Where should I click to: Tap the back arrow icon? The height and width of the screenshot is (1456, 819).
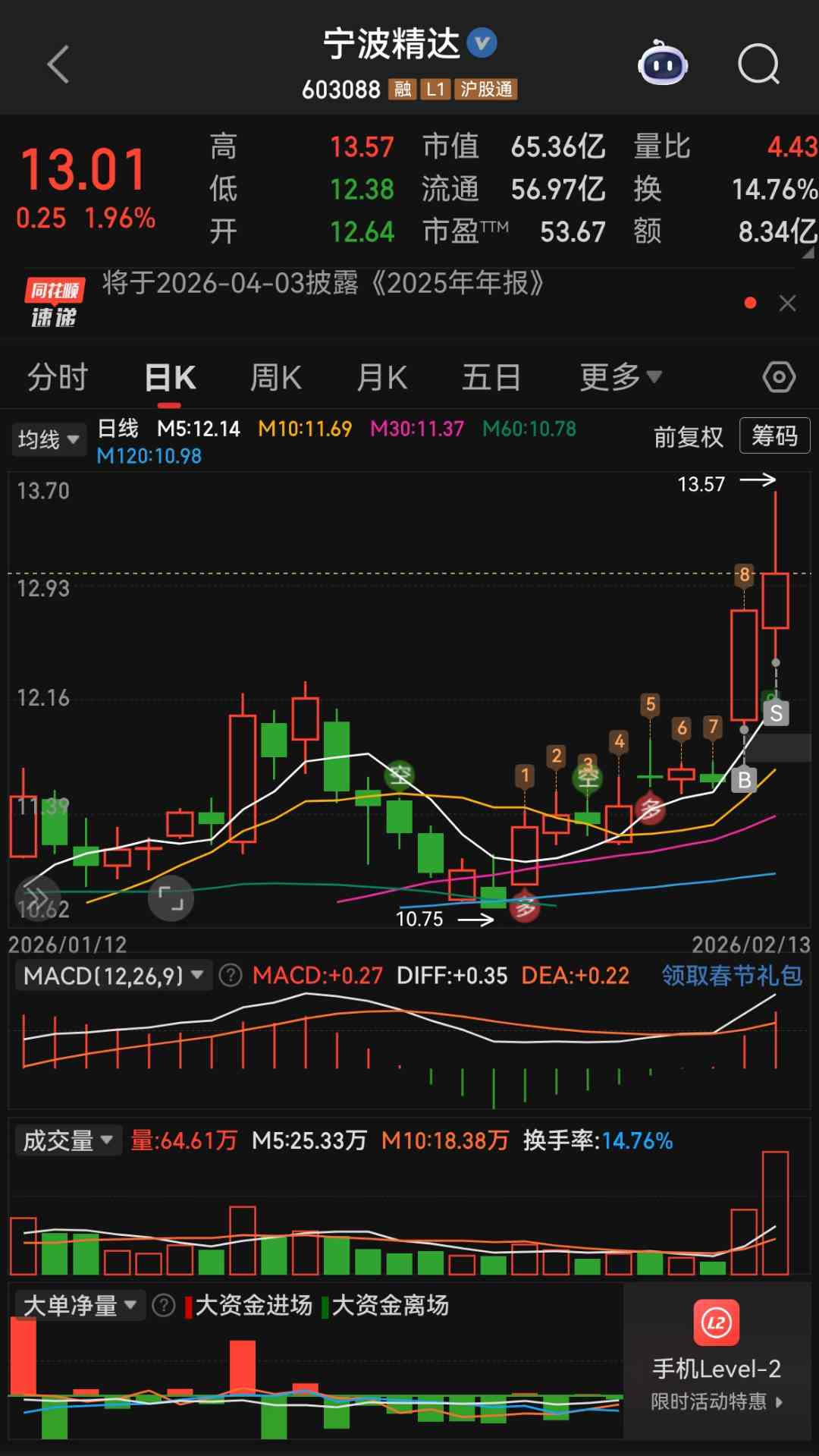(x=58, y=64)
